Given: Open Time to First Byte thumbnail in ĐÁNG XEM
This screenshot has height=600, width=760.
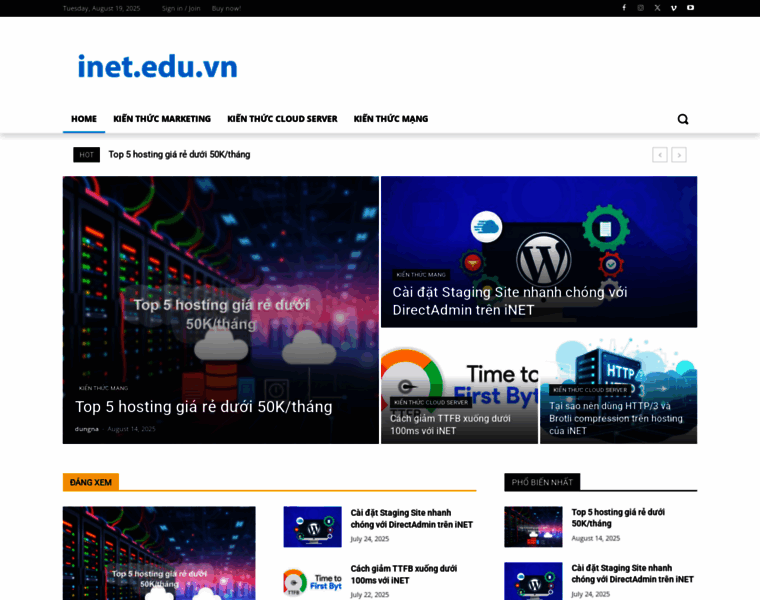Looking at the screenshot, I should pos(313,582).
